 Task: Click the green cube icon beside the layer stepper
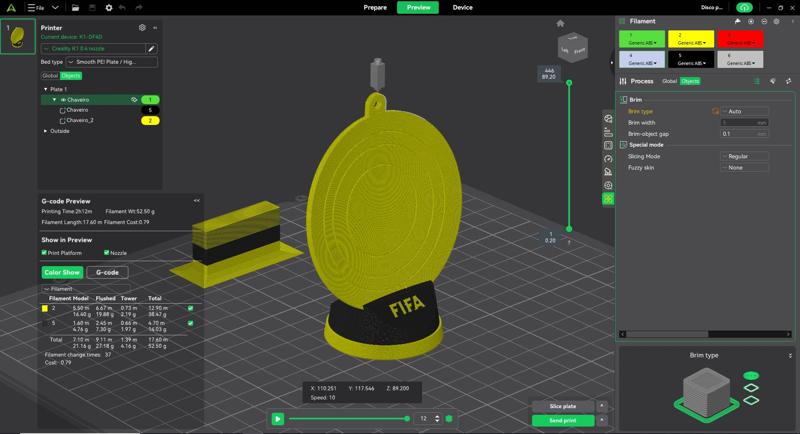tap(449, 419)
